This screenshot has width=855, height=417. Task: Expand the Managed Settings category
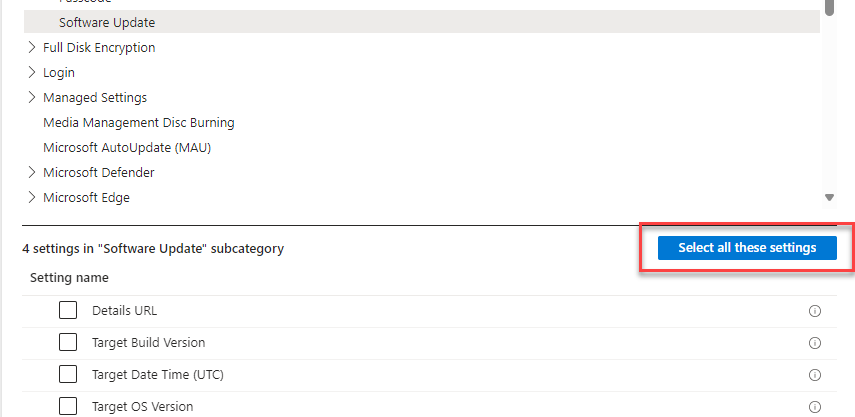click(x=32, y=98)
